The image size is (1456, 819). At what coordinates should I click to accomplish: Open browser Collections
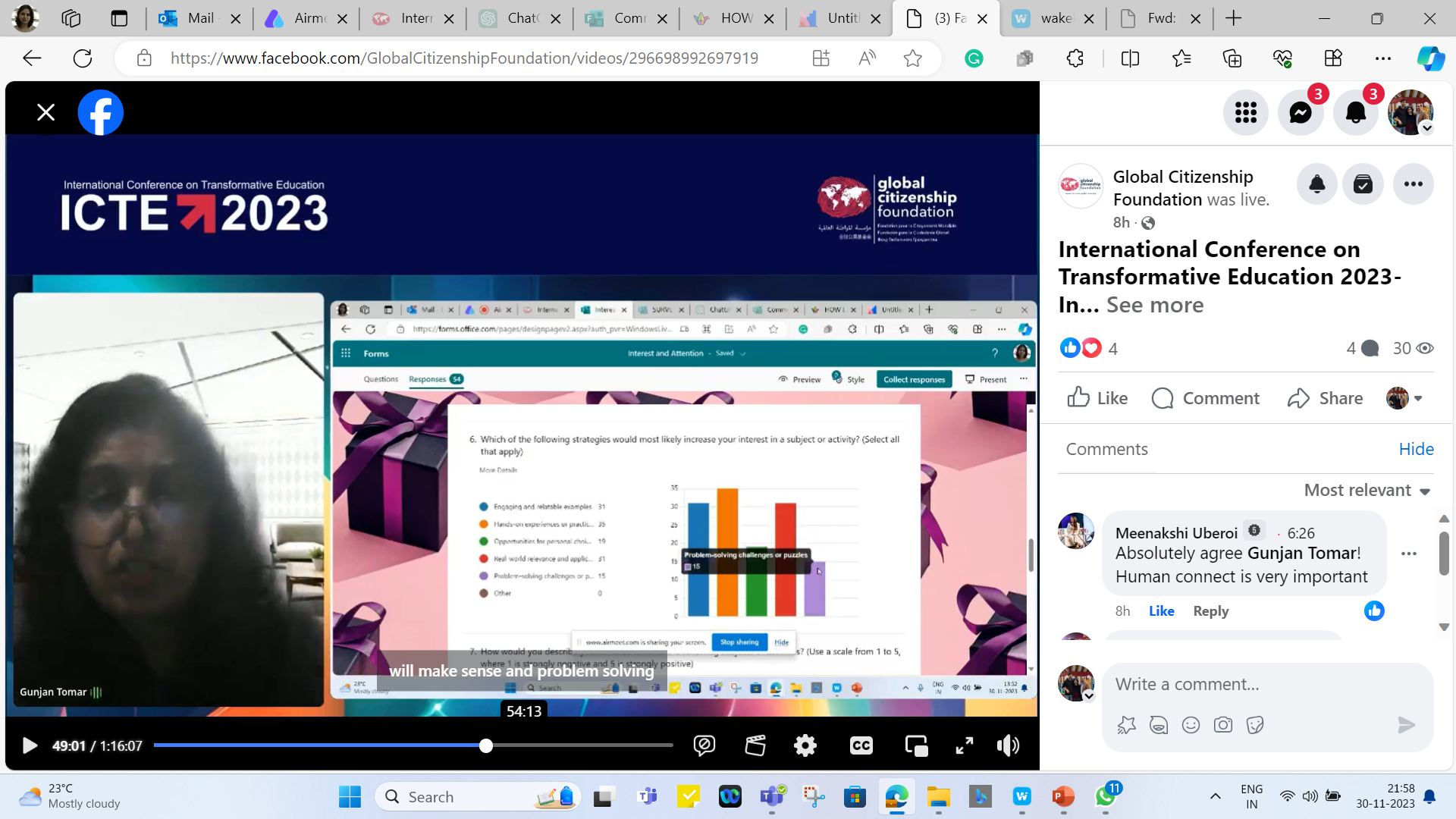[1232, 58]
